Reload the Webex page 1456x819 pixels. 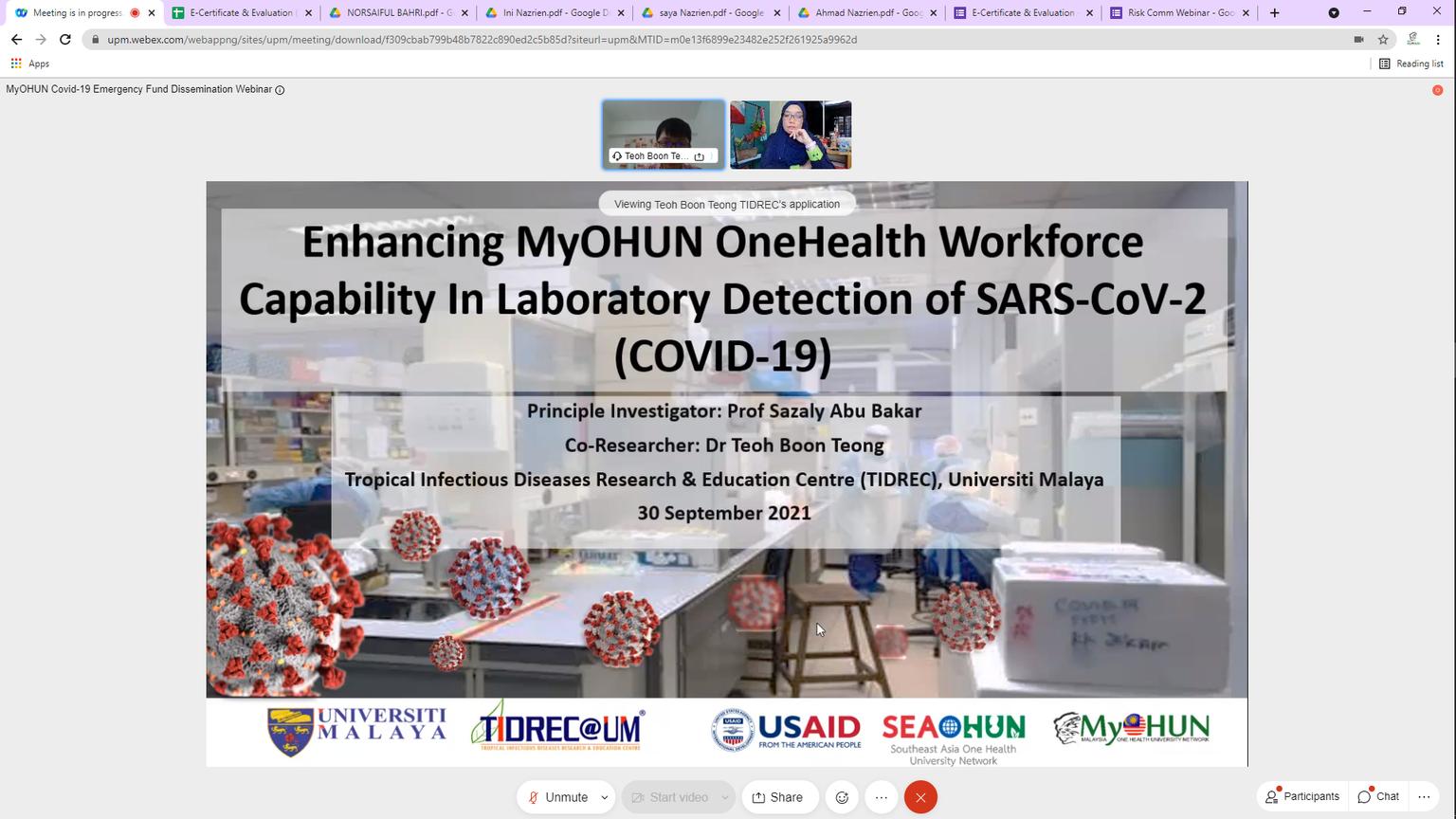coord(64,40)
